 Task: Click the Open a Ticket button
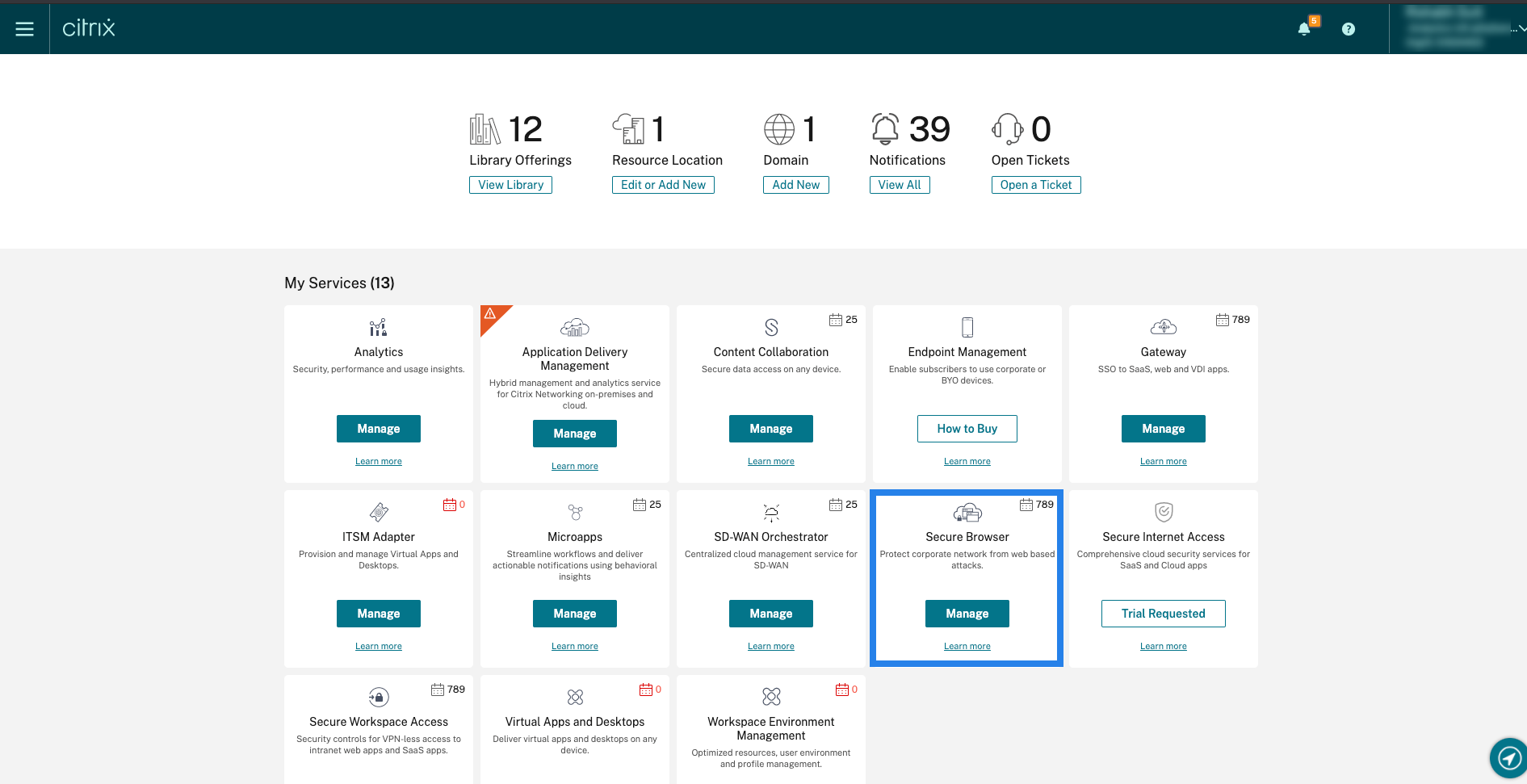[x=1036, y=185]
